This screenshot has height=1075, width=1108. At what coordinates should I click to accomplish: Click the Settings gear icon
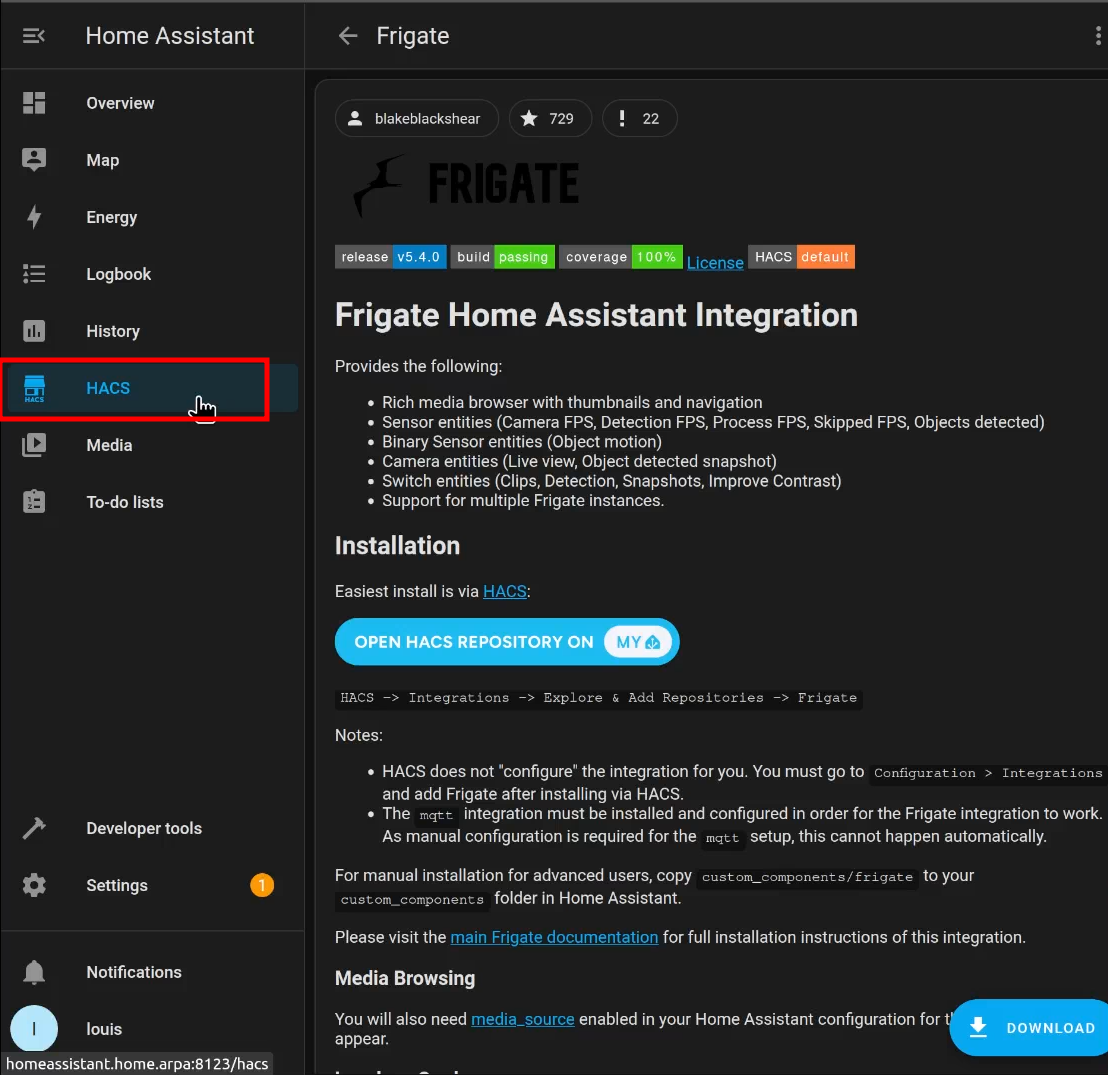pos(34,886)
